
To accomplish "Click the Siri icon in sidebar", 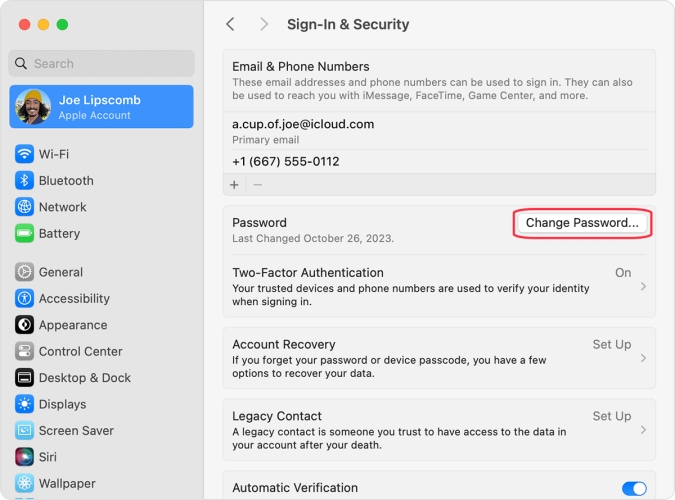I will click(x=24, y=457).
